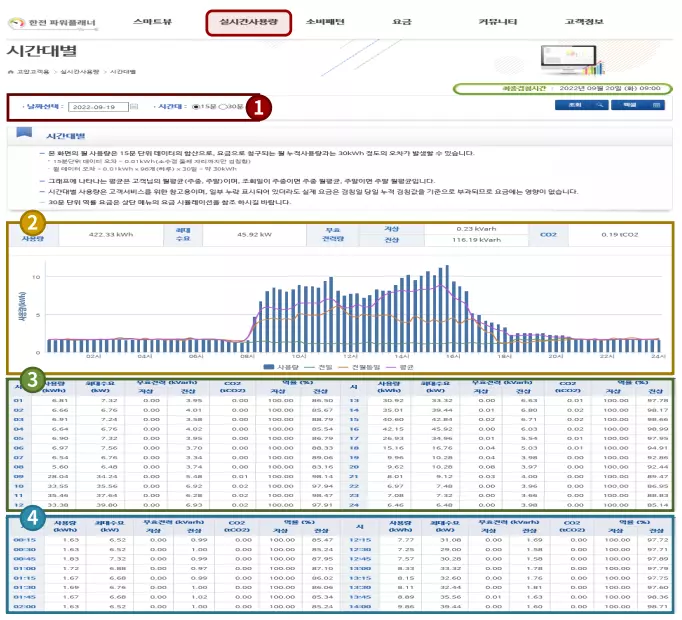Click the 422.33 kWh total usage value

pyautogui.click(x=111, y=235)
